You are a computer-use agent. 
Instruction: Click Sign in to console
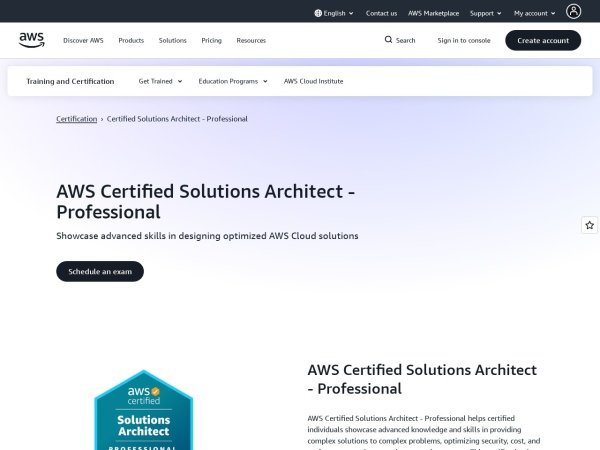[x=464, y=41]
